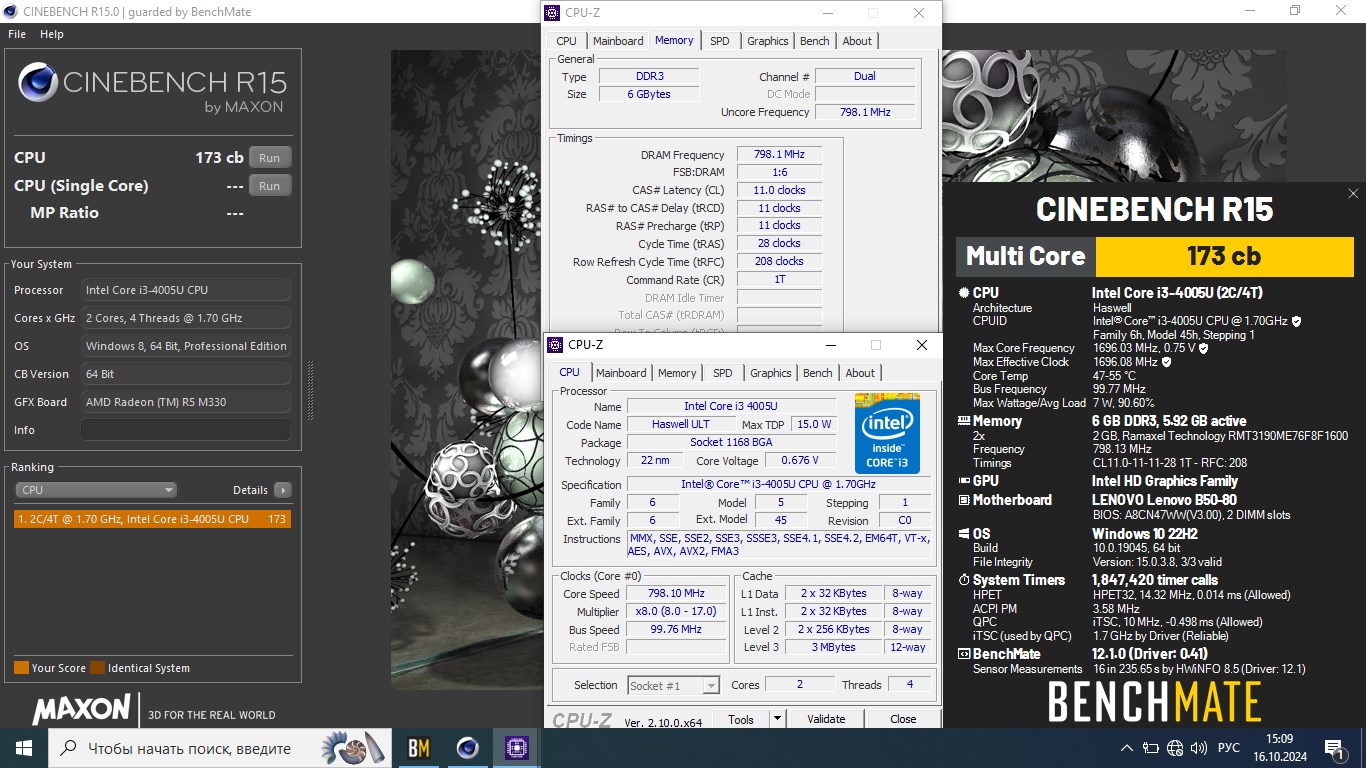Click the shield icon beside Max Core Frequency
Viewport: 1366px width, 768px height.
pyautogui.click(x=1203, y=349)
